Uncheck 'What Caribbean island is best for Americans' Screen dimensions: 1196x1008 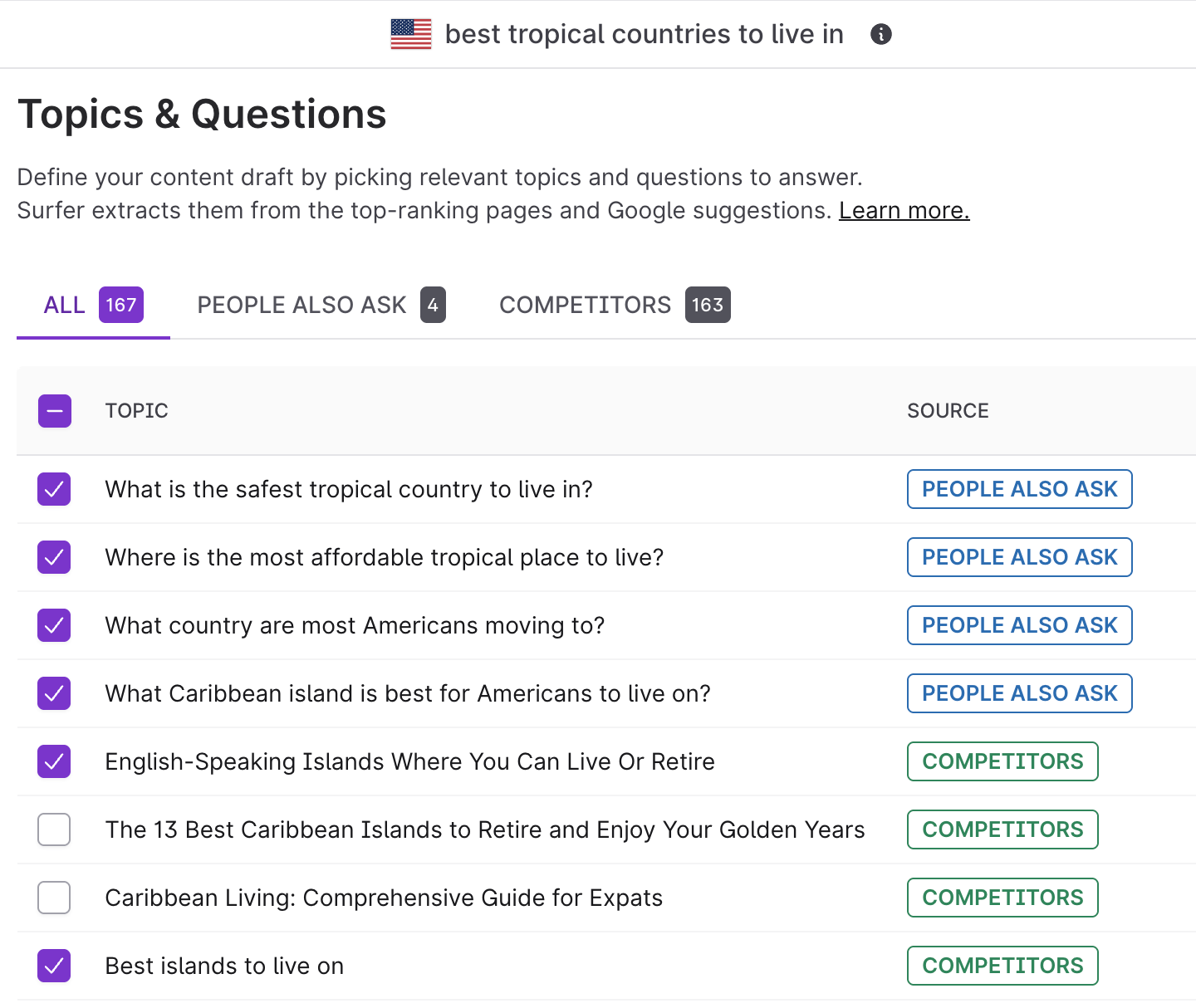click(54, 693)
